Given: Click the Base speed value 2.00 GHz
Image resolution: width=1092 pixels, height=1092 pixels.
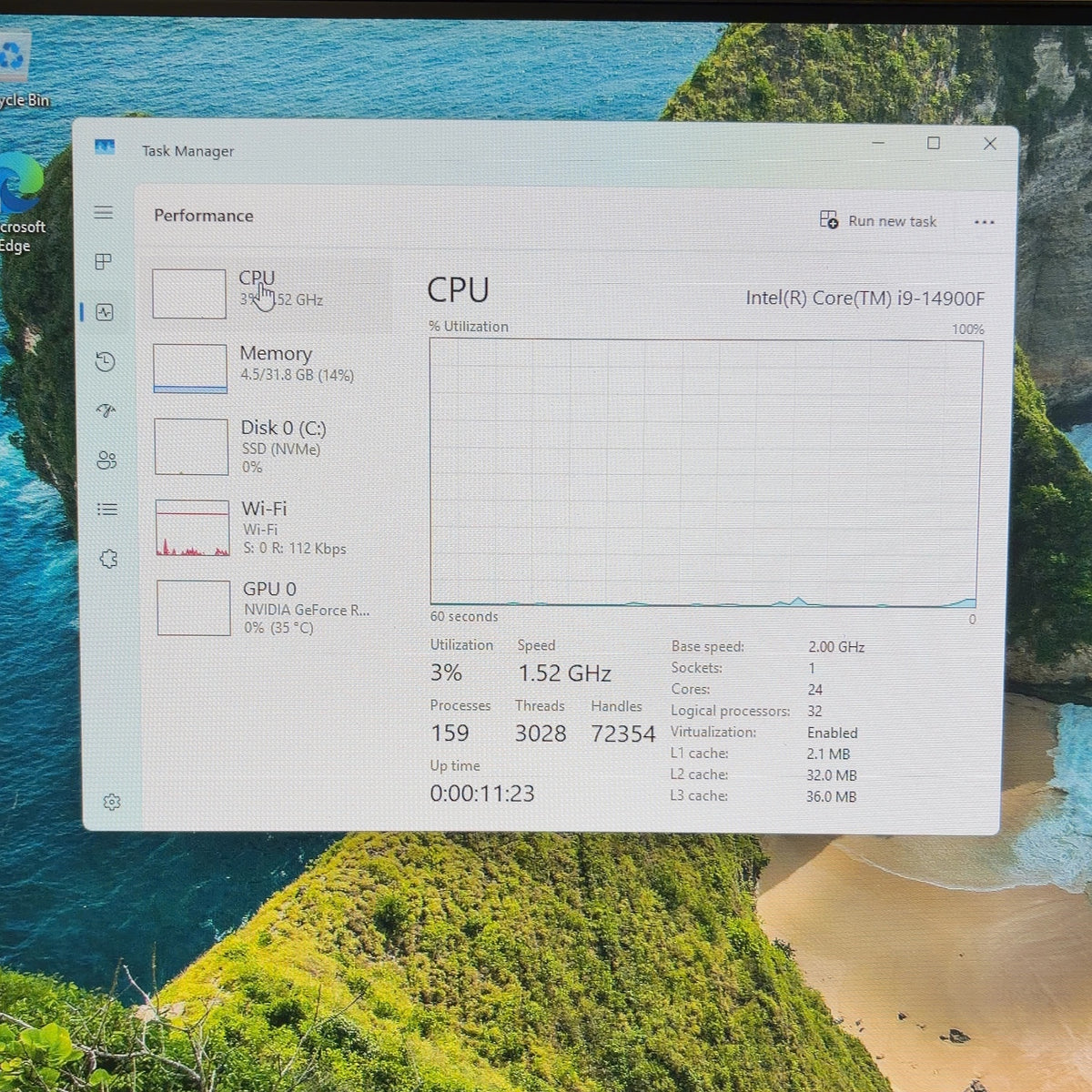Looking at the screenshot, I should pyautogui.click(x=836, y=647).
